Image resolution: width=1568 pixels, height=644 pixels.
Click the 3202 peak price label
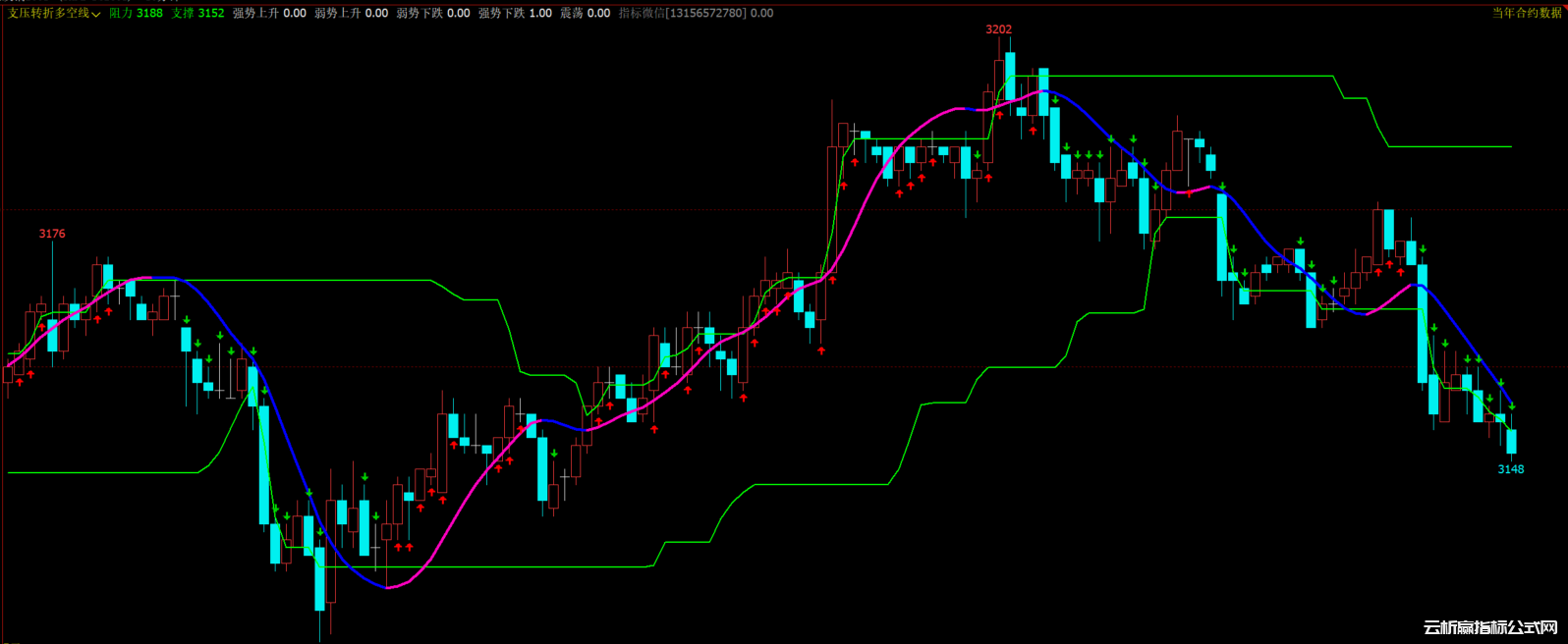point(998,29)
